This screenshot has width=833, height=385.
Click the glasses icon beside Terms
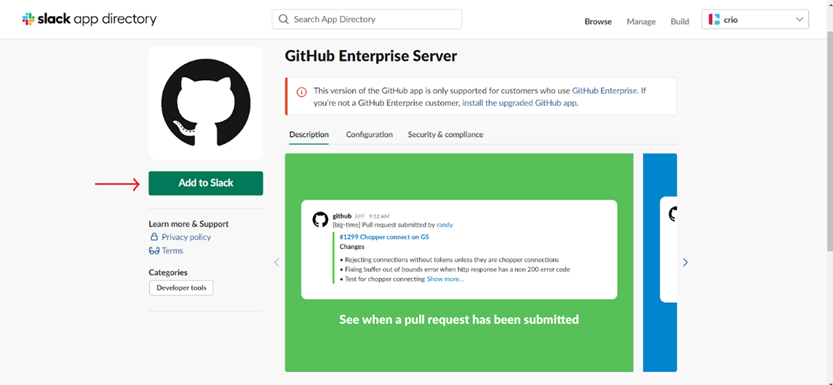click(x=154, y=251)
